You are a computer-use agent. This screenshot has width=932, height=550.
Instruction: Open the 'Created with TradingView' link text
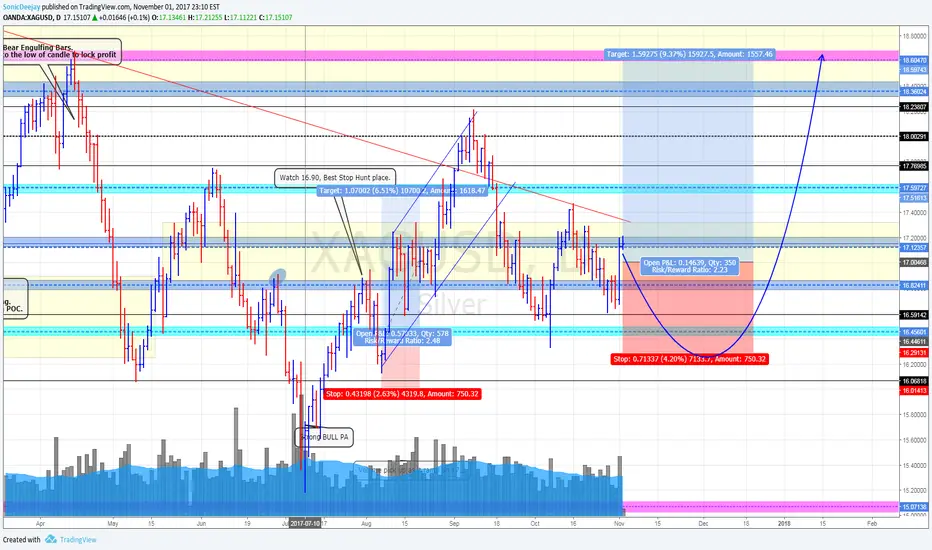click(49, 539)
